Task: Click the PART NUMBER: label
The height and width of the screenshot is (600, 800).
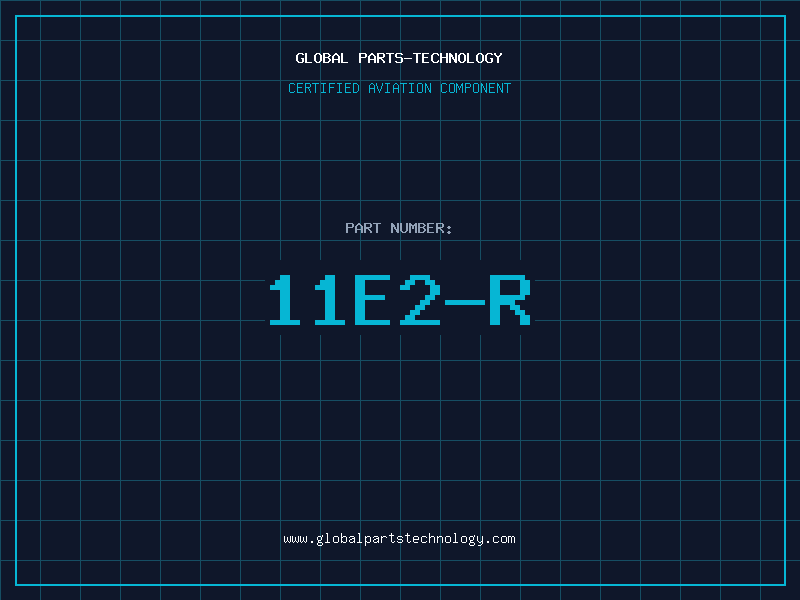Action: 399,228
